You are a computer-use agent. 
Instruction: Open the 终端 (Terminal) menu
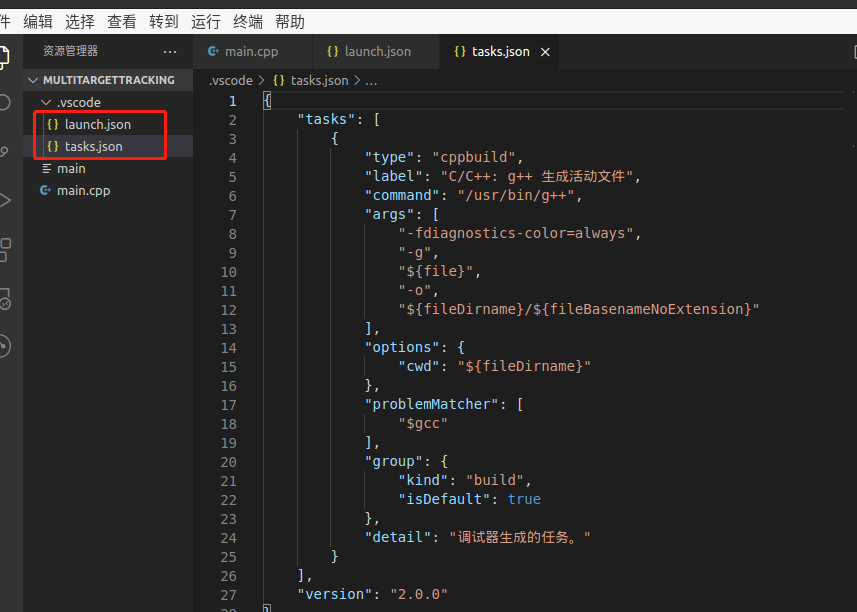[x=248, y=22]
